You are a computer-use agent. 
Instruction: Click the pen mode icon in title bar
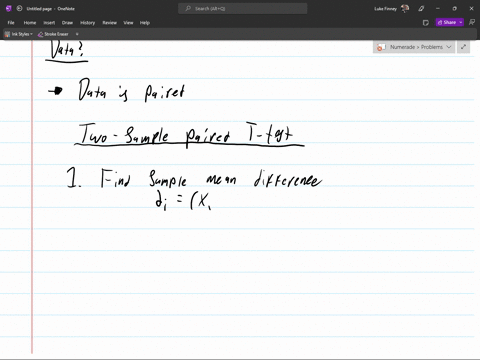coord(421,9)
